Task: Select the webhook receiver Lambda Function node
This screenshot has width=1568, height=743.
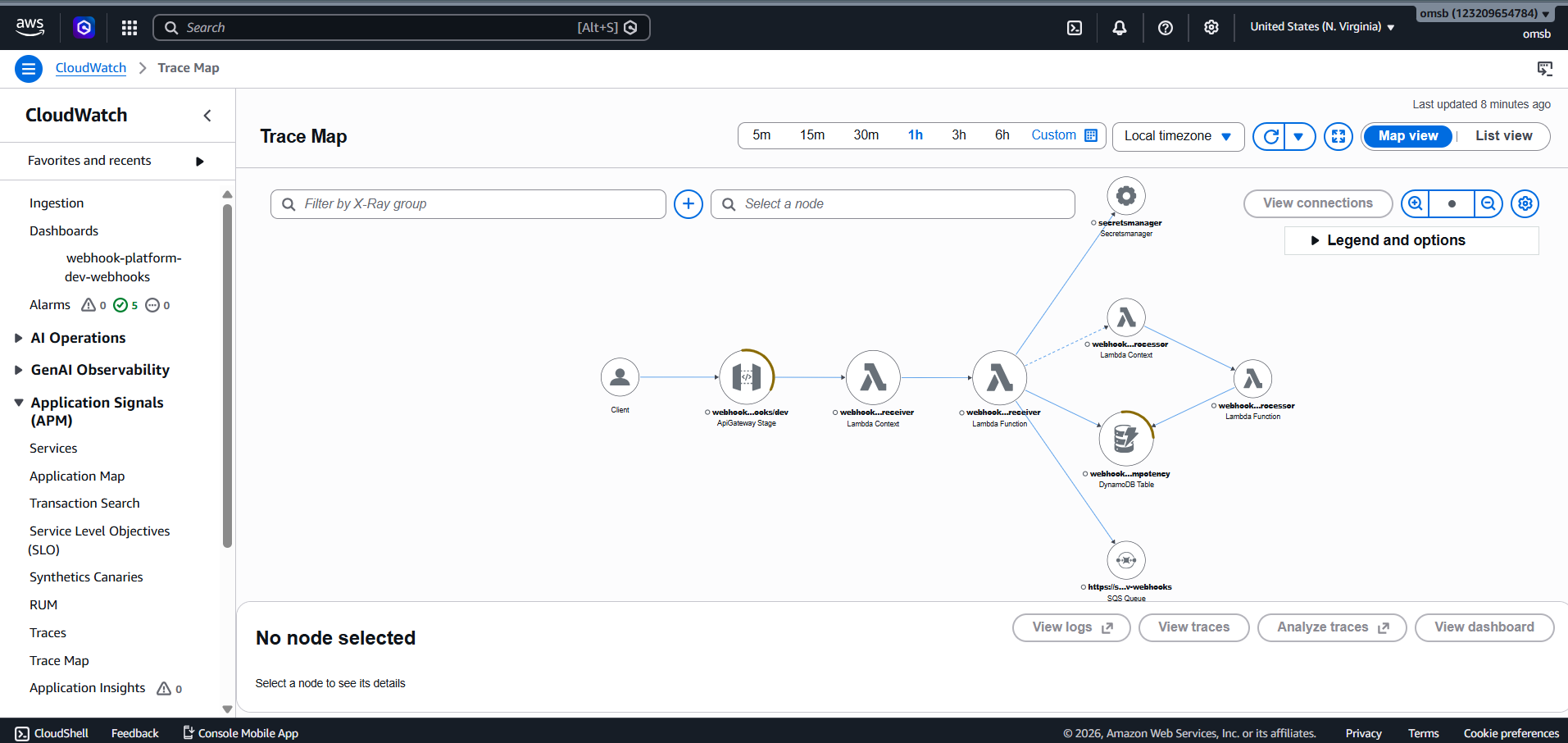Action: pos(999,378)
